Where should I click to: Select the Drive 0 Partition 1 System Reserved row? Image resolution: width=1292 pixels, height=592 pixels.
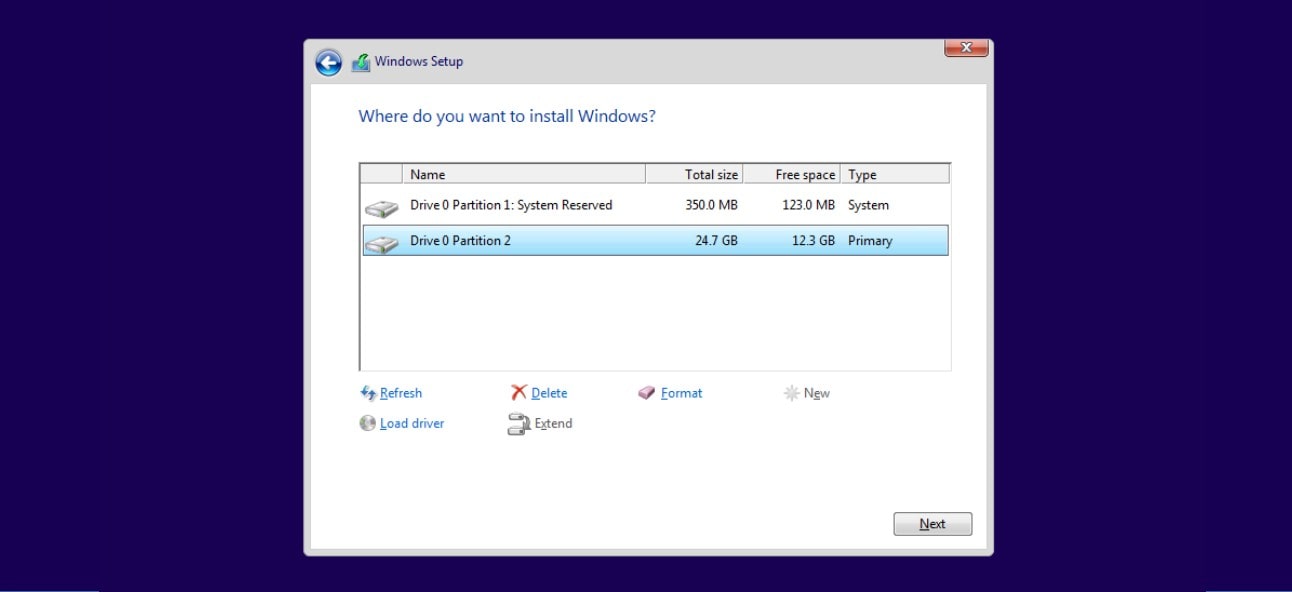coord(600,205)
